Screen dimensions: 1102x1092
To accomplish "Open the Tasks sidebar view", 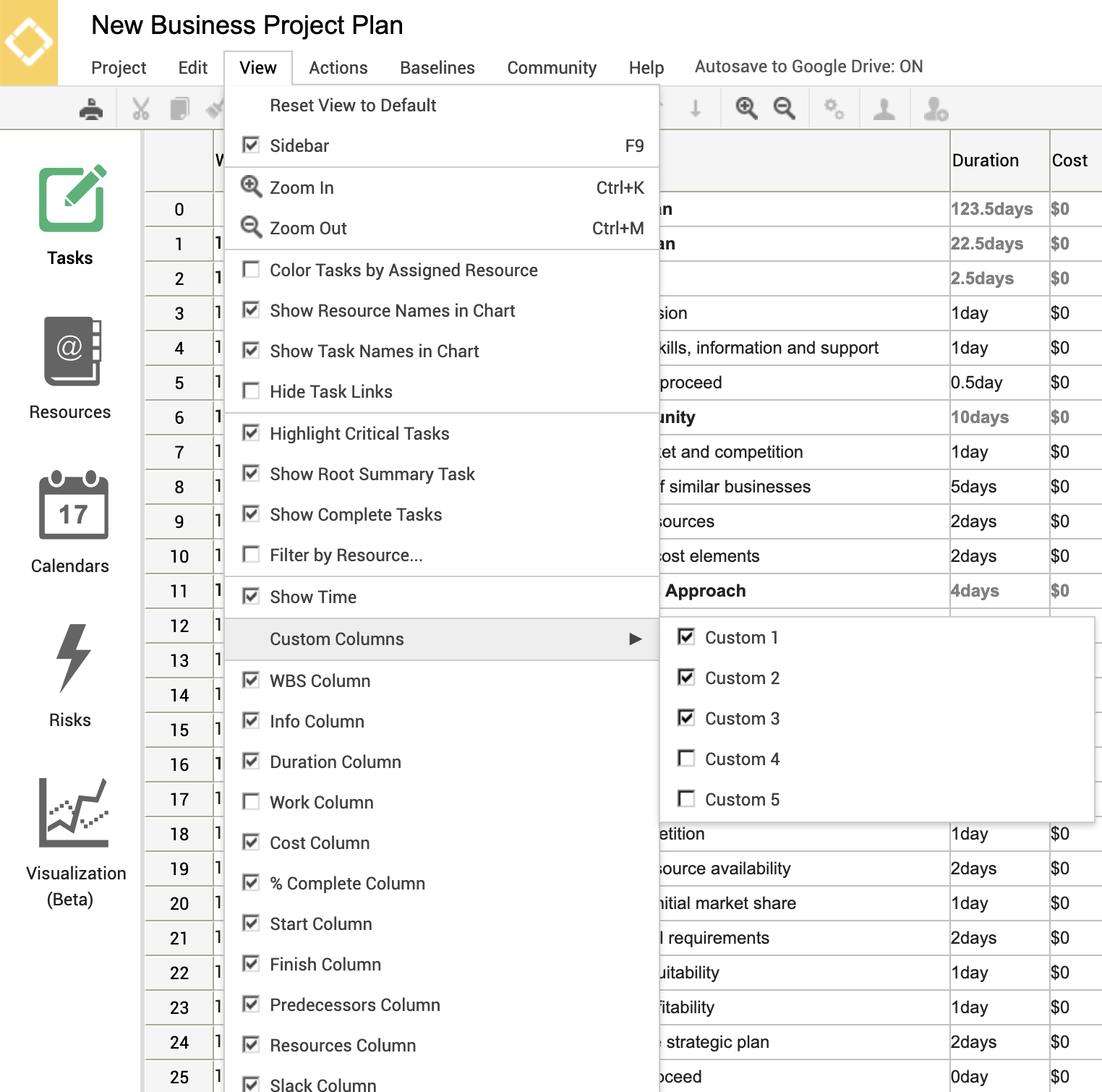I will 71,216.
